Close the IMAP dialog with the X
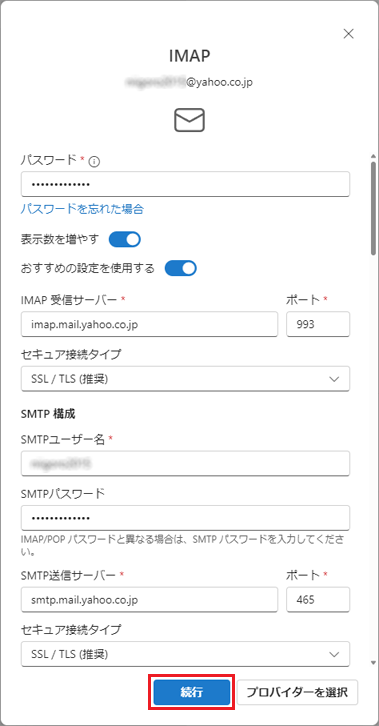Screen dimensions: 379x726 tap(348, 34)
